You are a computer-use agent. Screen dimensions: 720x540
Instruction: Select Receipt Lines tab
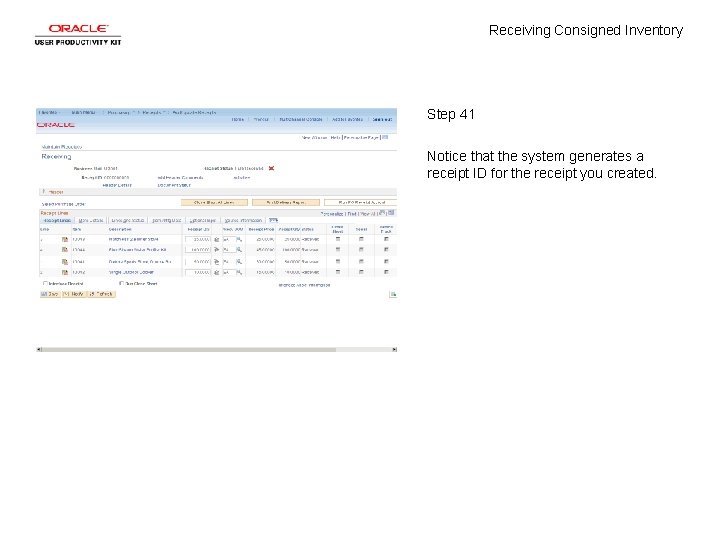(x=56, y=220)
